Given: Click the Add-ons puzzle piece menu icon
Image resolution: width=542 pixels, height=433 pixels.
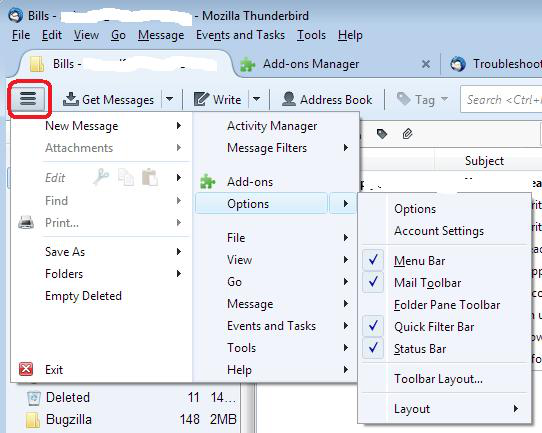Looking at the screenshot, I should pos(208,182).
